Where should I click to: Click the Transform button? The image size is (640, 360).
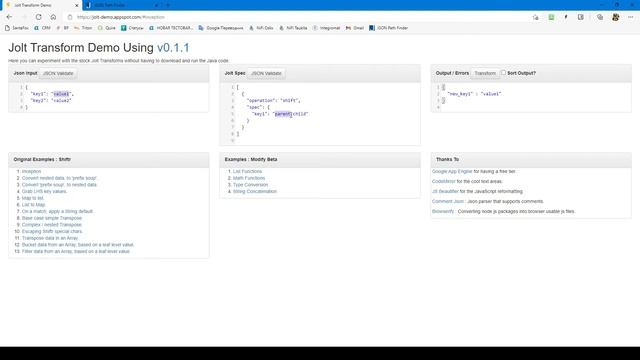485,73
